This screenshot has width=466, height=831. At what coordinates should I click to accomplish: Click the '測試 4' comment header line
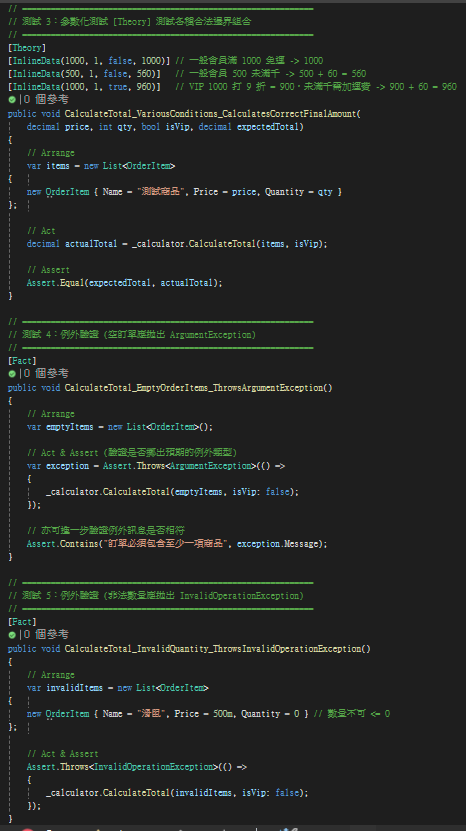pyautogui.click(x=132, y=335)
